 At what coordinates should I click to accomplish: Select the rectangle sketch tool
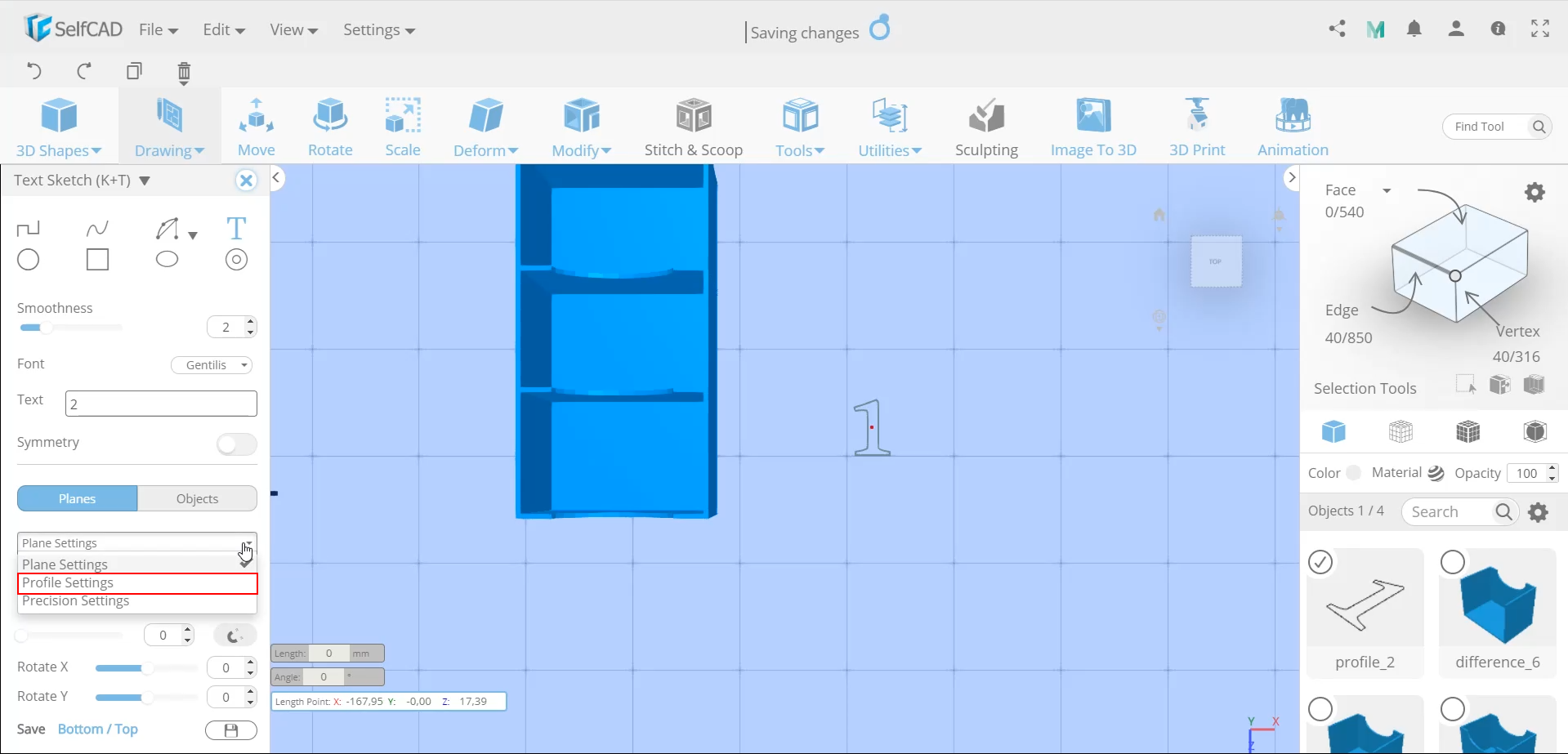[x=97, y=260]
